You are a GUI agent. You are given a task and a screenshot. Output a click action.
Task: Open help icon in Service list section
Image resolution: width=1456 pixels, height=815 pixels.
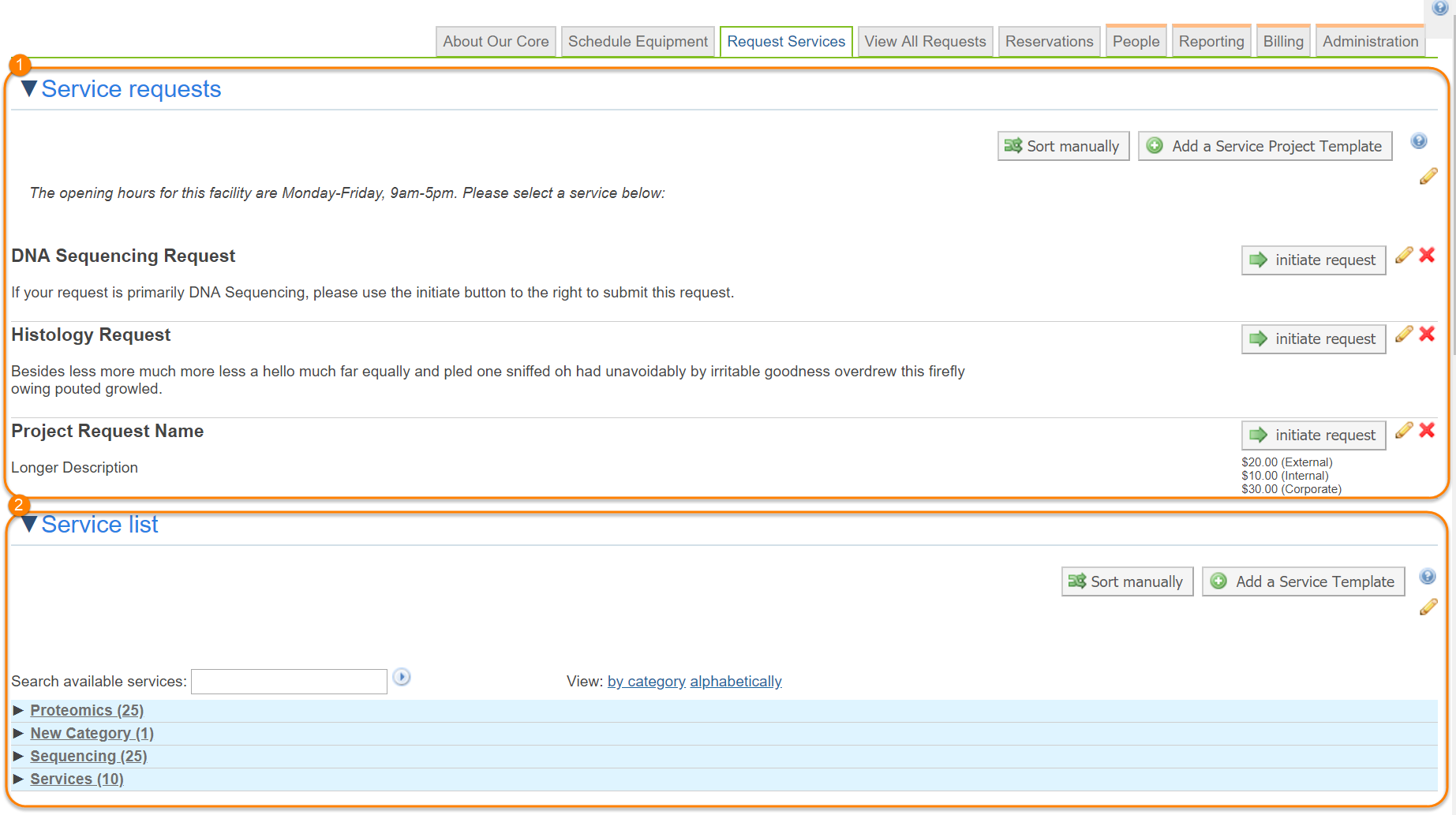[x=1427, y=577]
